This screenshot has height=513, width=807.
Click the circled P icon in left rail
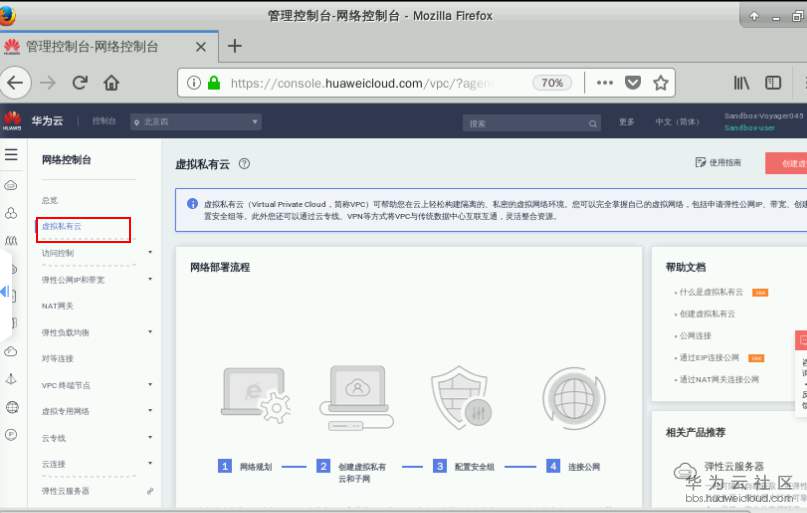11,435
